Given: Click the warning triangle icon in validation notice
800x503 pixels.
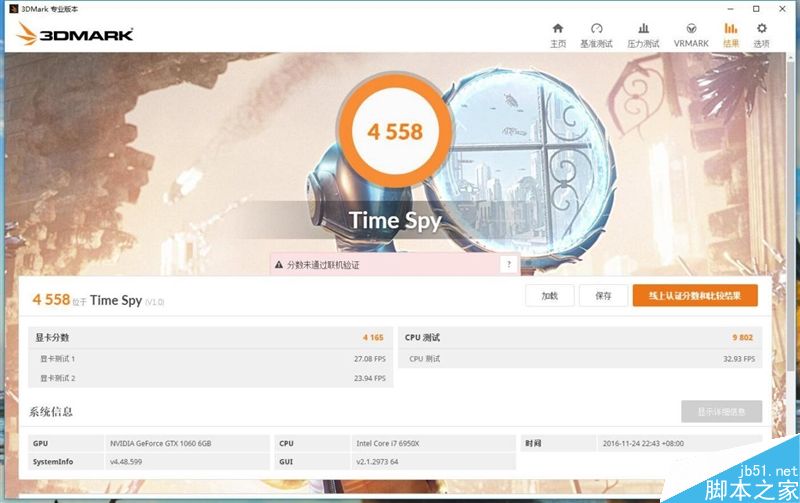Looking at the screenshot, I should coord(279,265).
